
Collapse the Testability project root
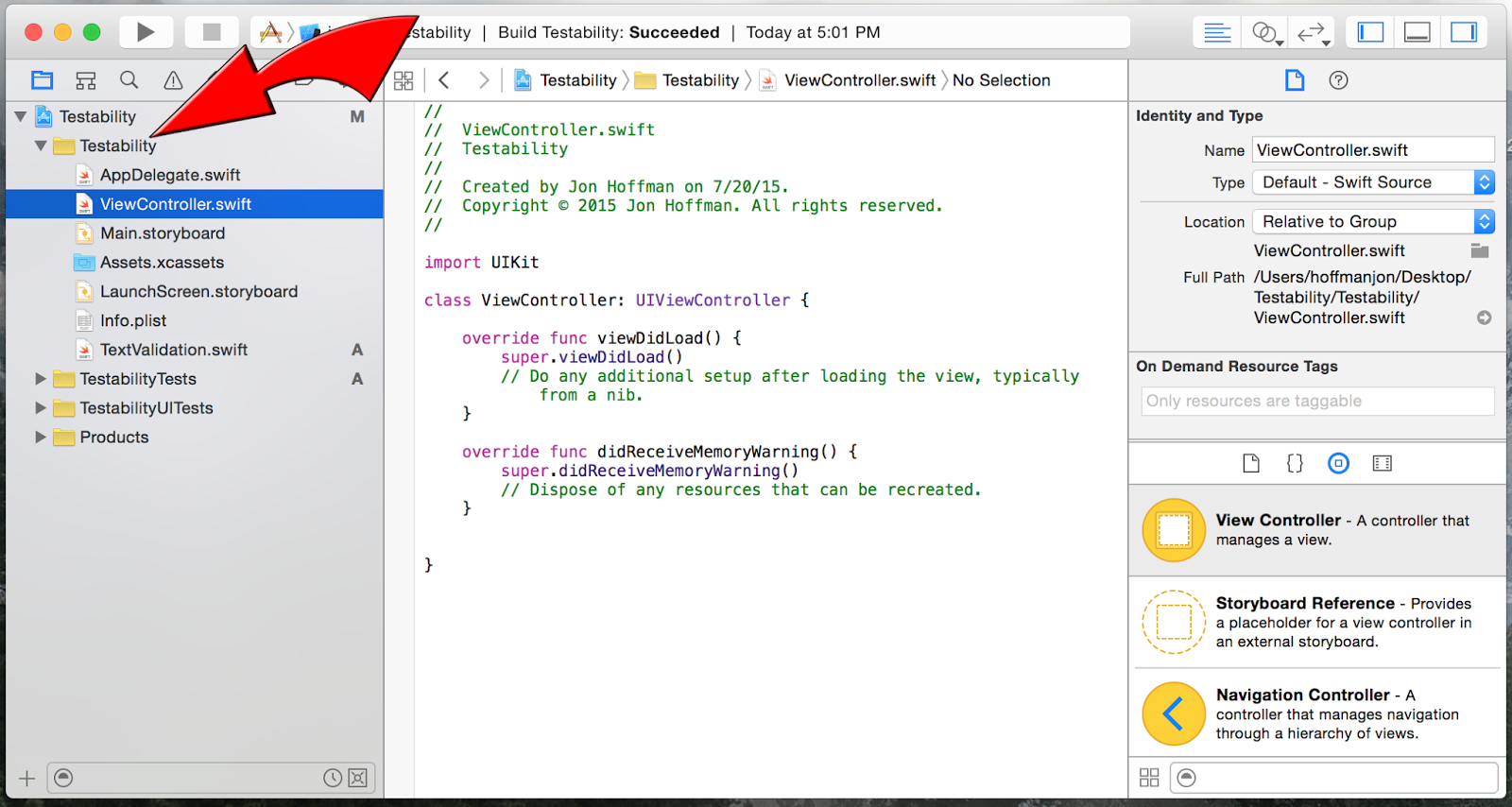pos(20,116)
